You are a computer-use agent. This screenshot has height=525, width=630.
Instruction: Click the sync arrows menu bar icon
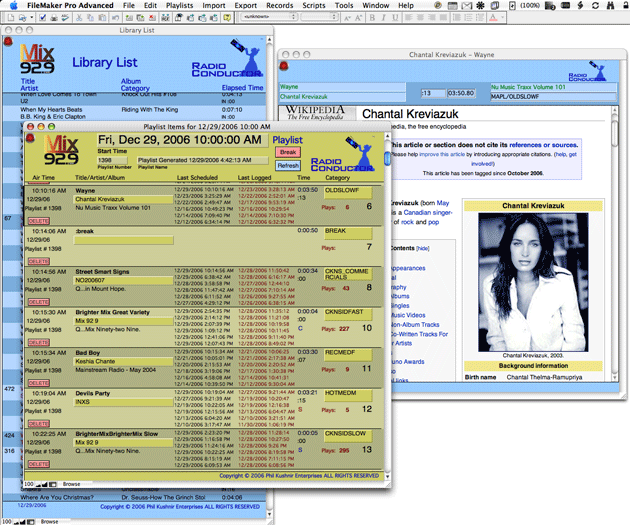tap(595, 6)
